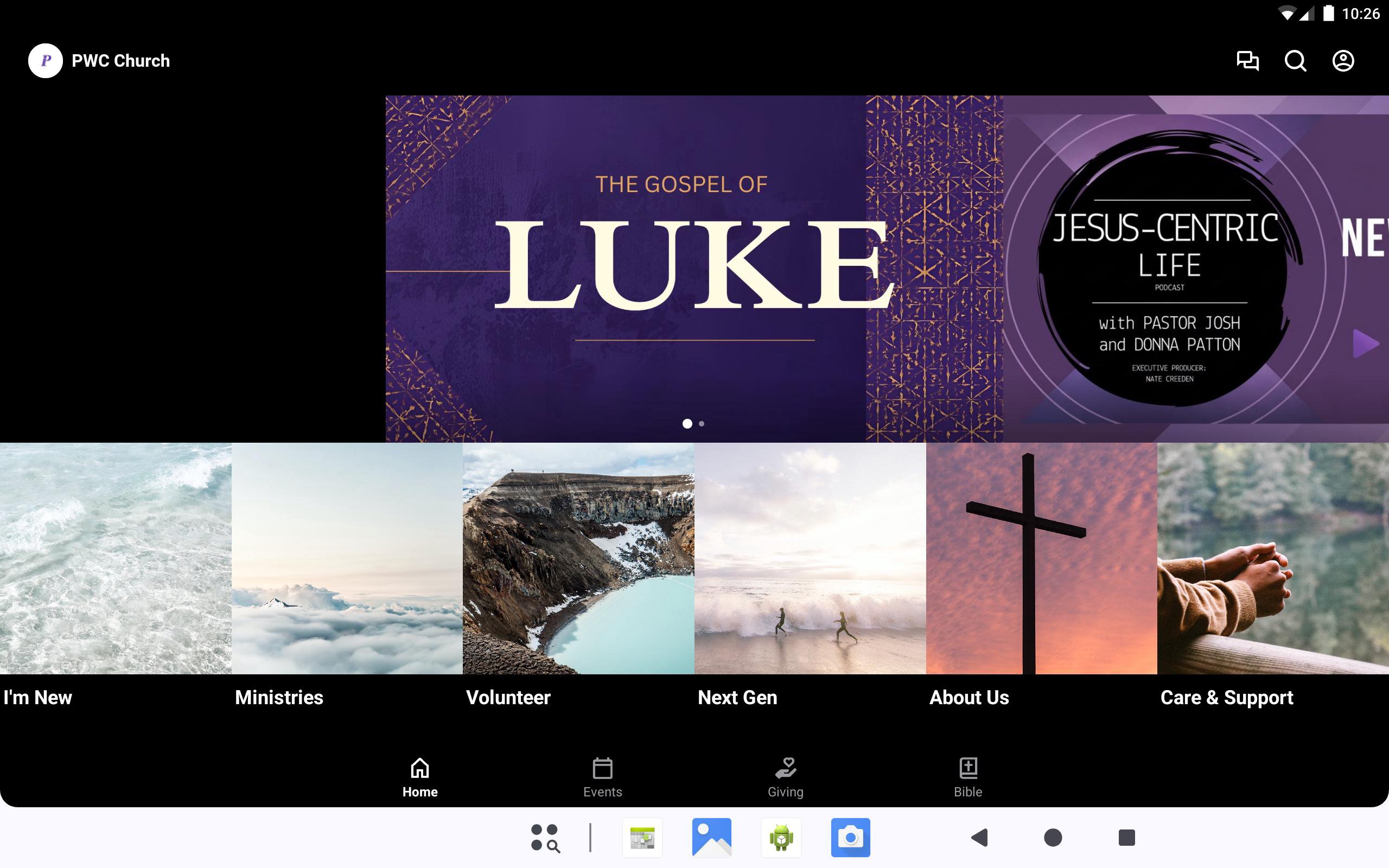Image resolution: width=1389 pixels, height=868 pixels.
Task: Open the user profile icon
Action: [x=1342, y=61]
